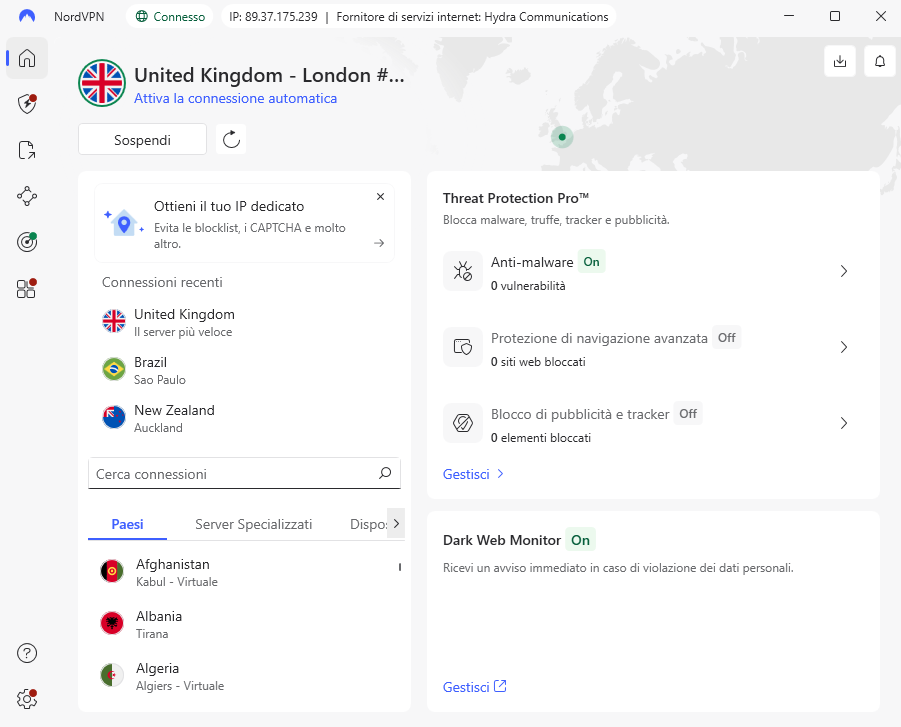Viewport: 901px width, 727px height.
Task: Toggle Protezione di navigazione avanzata Off badge
Action: [726, 338]
